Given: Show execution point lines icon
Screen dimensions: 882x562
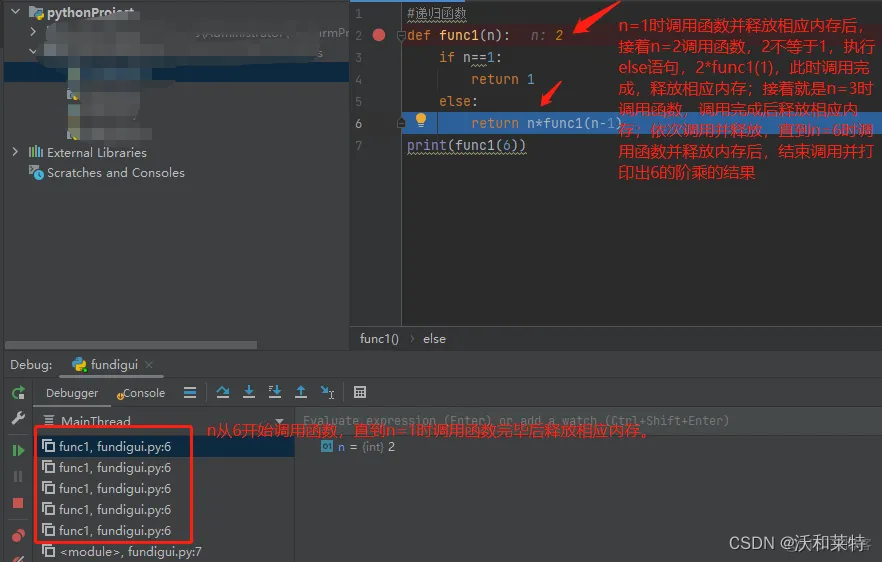Looking at the screenshot, I should (x=190, y=392).
